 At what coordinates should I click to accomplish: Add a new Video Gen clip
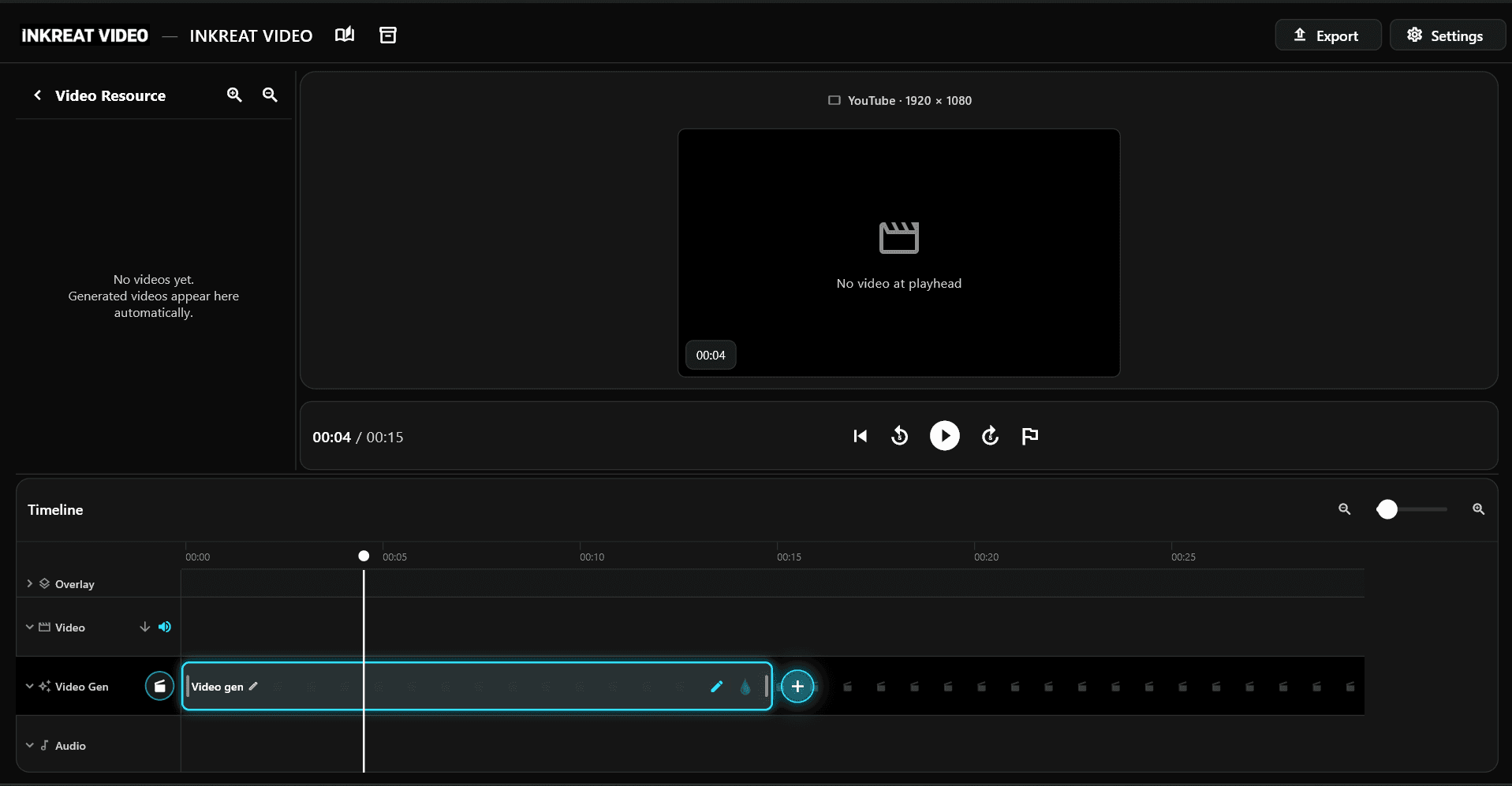(797, 686)
